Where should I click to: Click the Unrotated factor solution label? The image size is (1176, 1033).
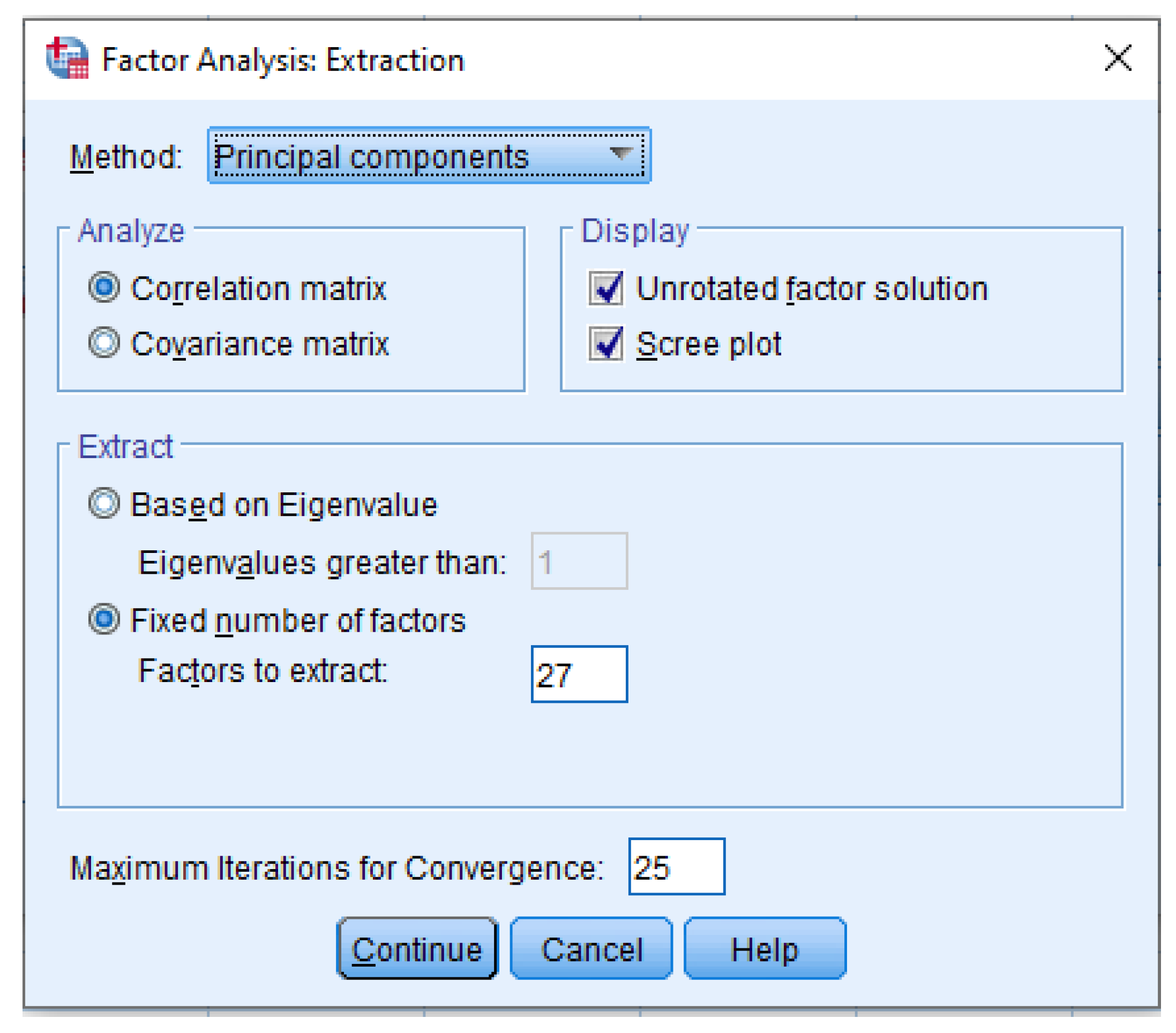pos(812,288)
